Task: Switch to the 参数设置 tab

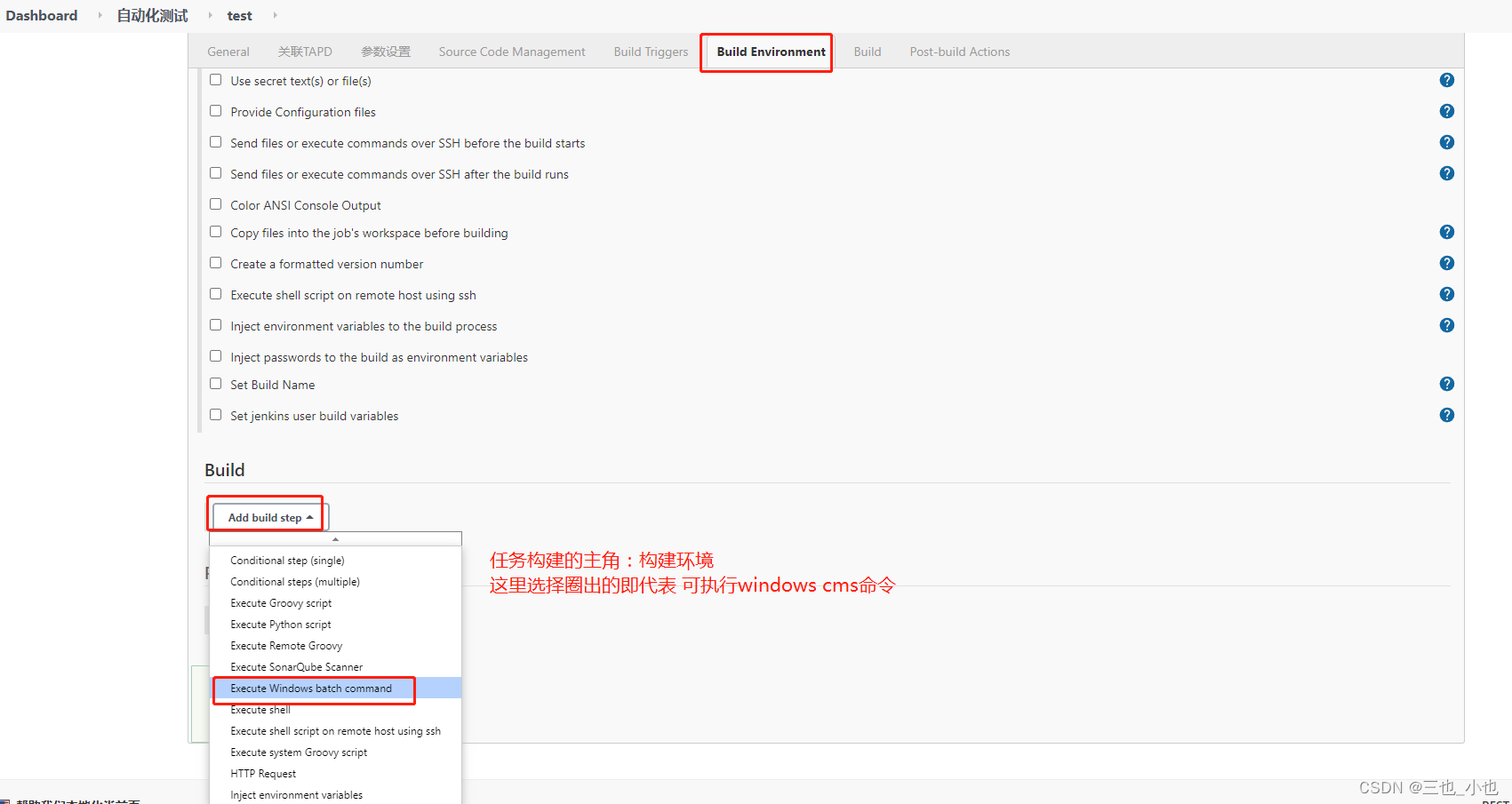Action: click(x=386, y=52)
